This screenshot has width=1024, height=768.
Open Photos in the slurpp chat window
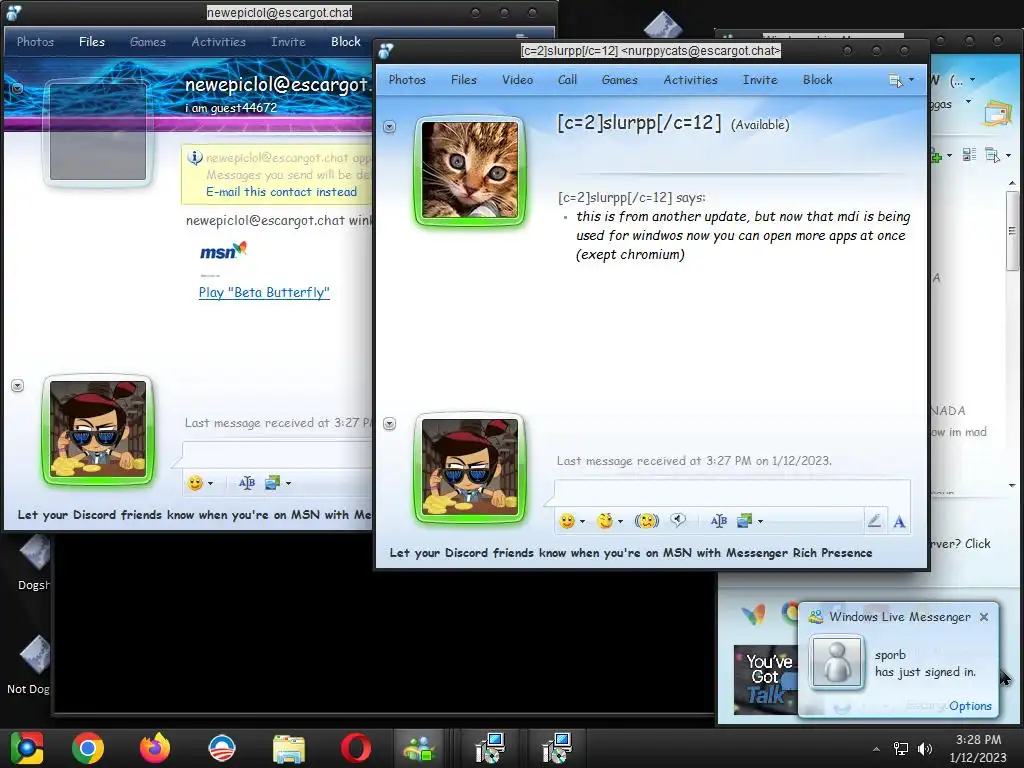tap(407, 80)
